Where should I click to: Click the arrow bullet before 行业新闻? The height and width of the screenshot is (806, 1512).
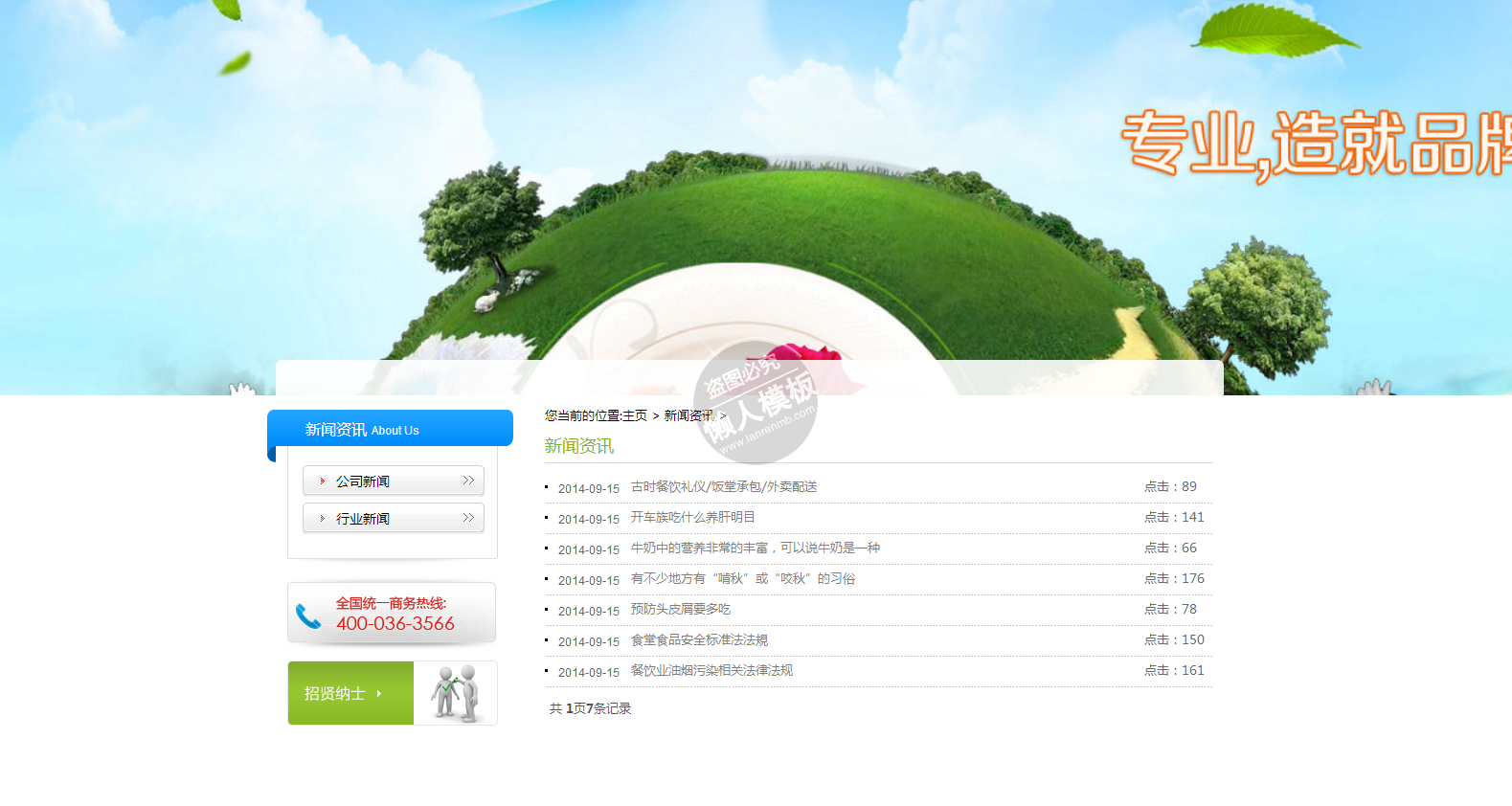tap(323, 519)
